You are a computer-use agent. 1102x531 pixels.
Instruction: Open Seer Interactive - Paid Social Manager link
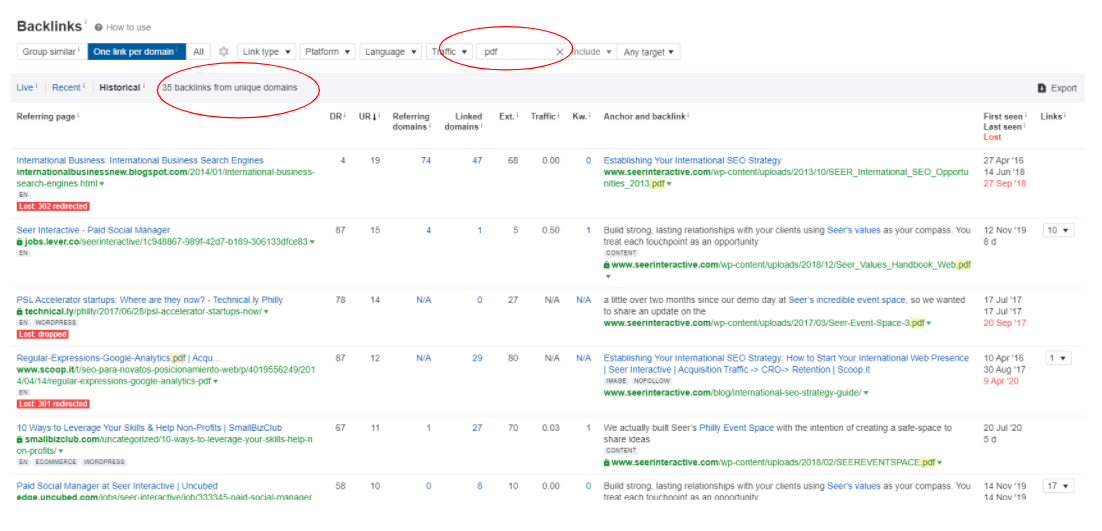tap(93, 230)
